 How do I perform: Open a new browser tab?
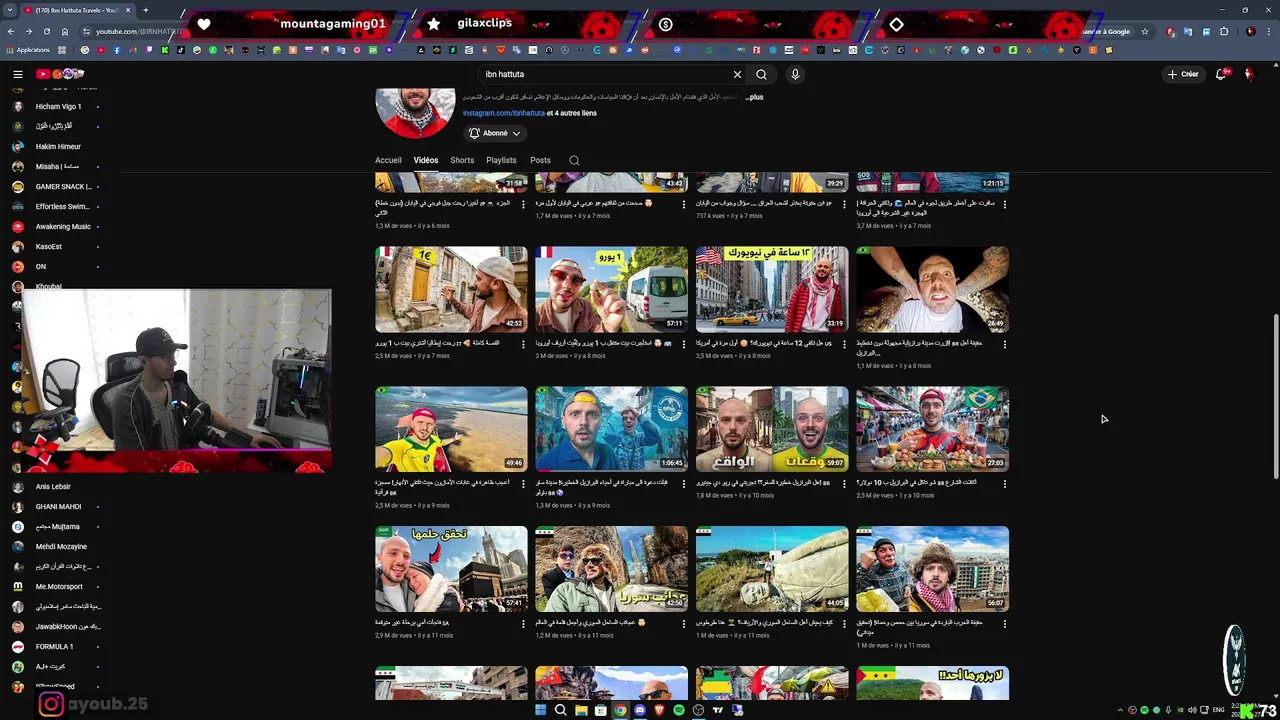[145, 10]
